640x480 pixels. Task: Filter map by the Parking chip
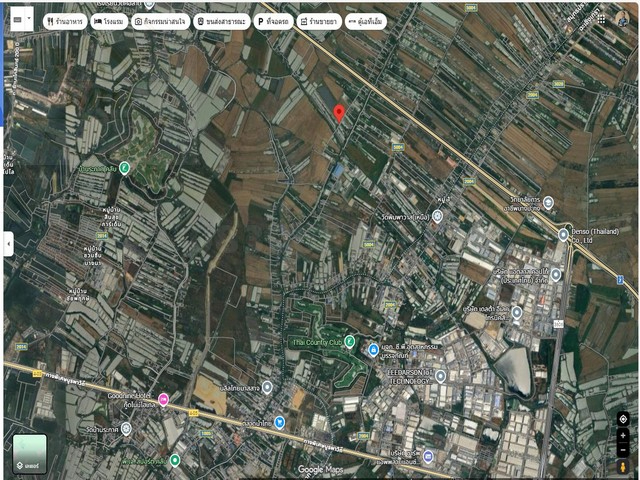[x=272, y=20]
